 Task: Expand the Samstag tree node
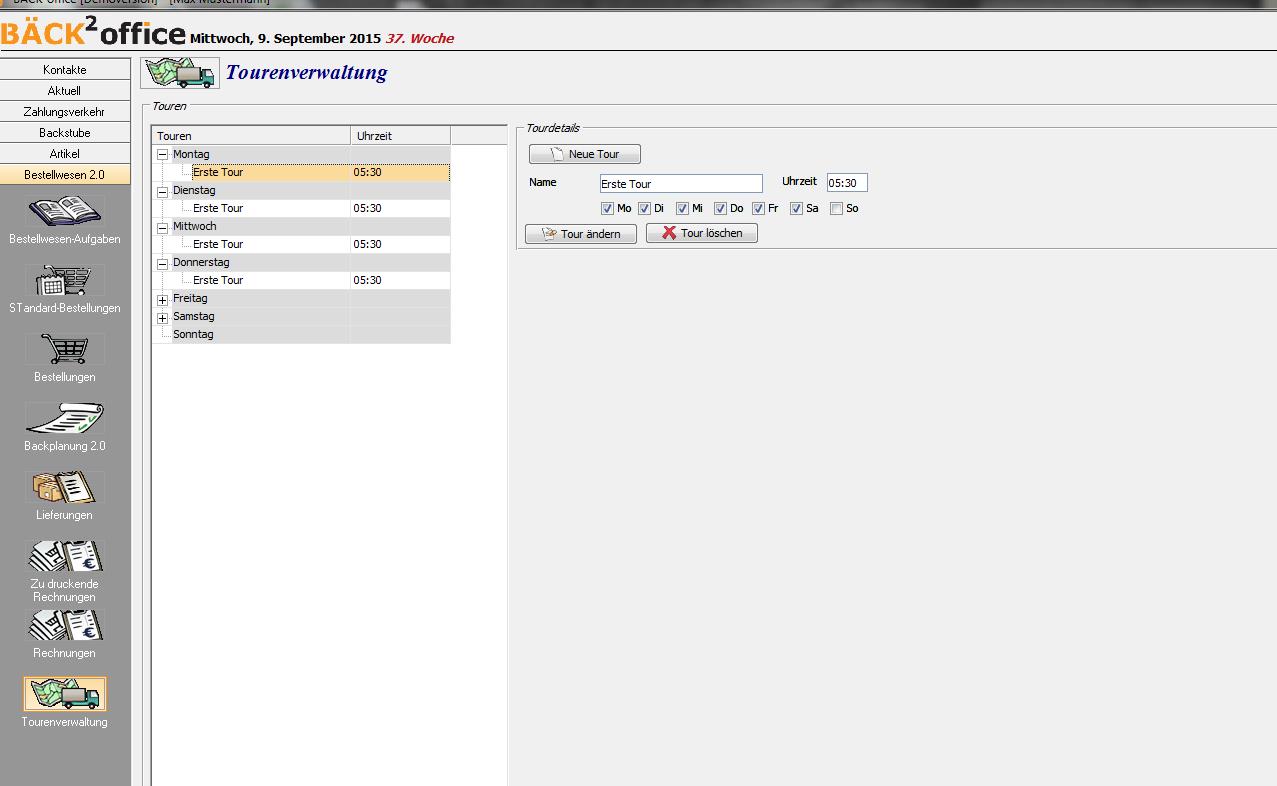click(x=162, y=317)
